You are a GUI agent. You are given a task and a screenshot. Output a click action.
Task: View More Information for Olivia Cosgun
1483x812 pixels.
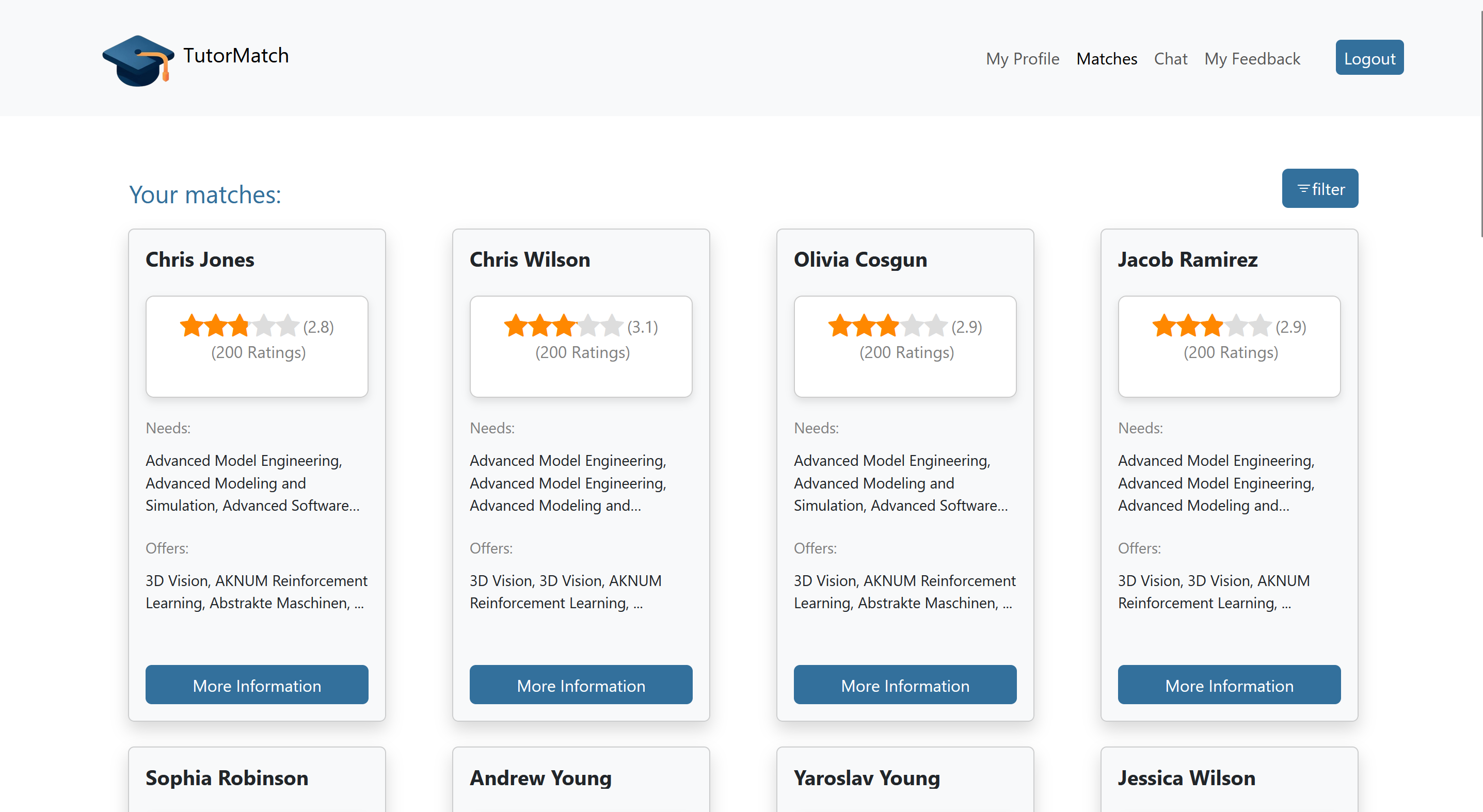905,685
